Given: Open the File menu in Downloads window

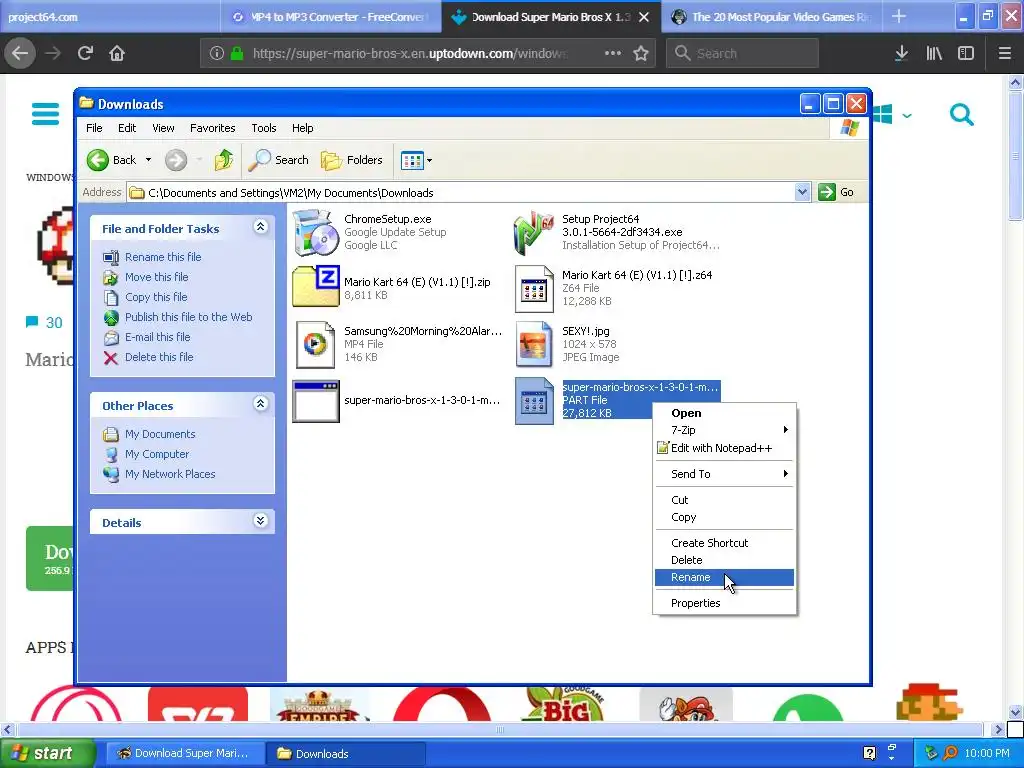Looking at the screenshot, I should click(94, 128).
